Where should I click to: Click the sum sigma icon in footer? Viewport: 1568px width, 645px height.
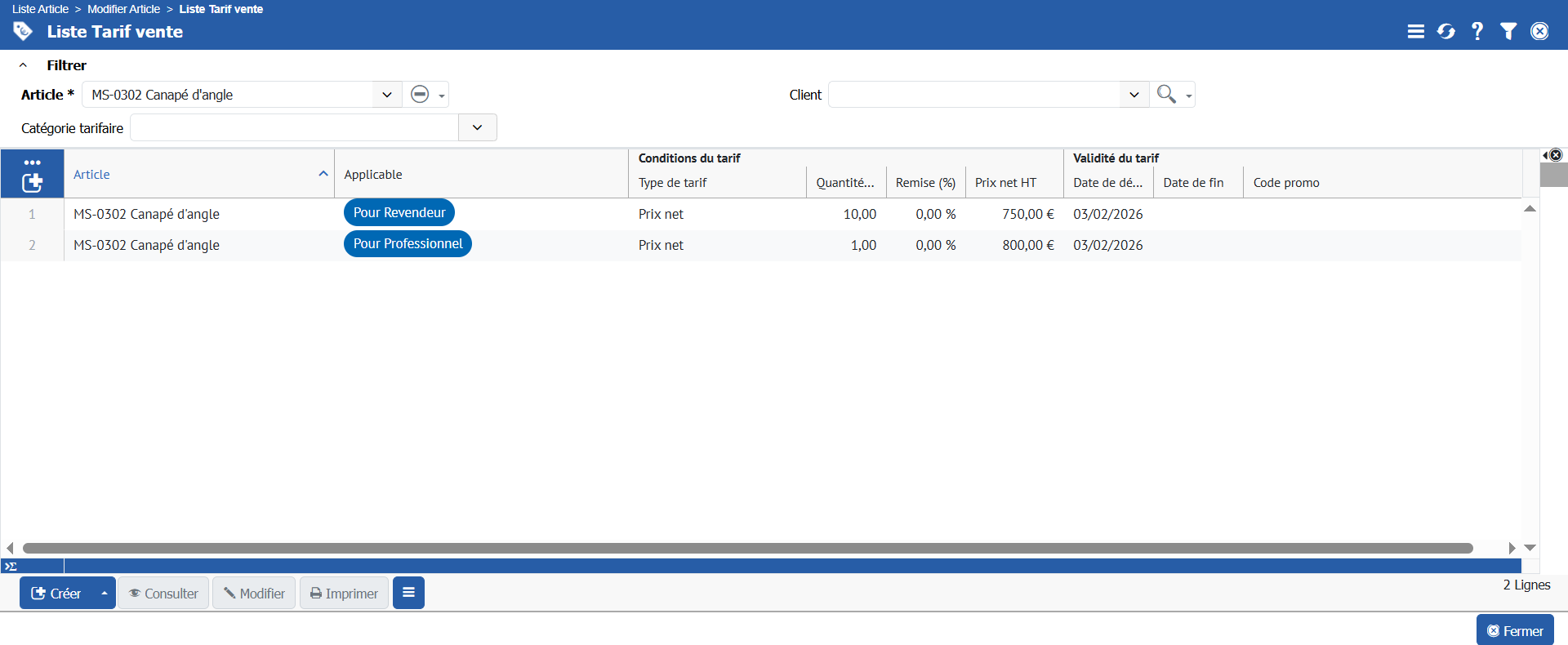coord(11,566)
